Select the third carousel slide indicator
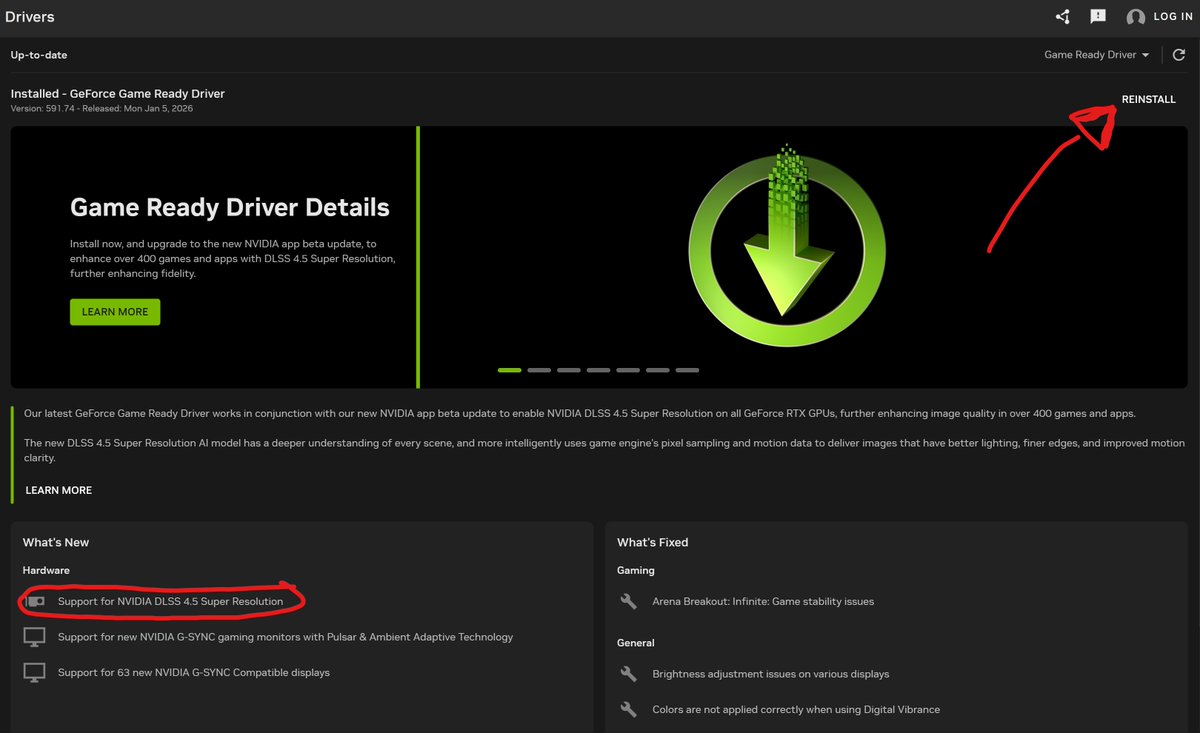The image size is (1200, 733). click(x=569, y=370)
